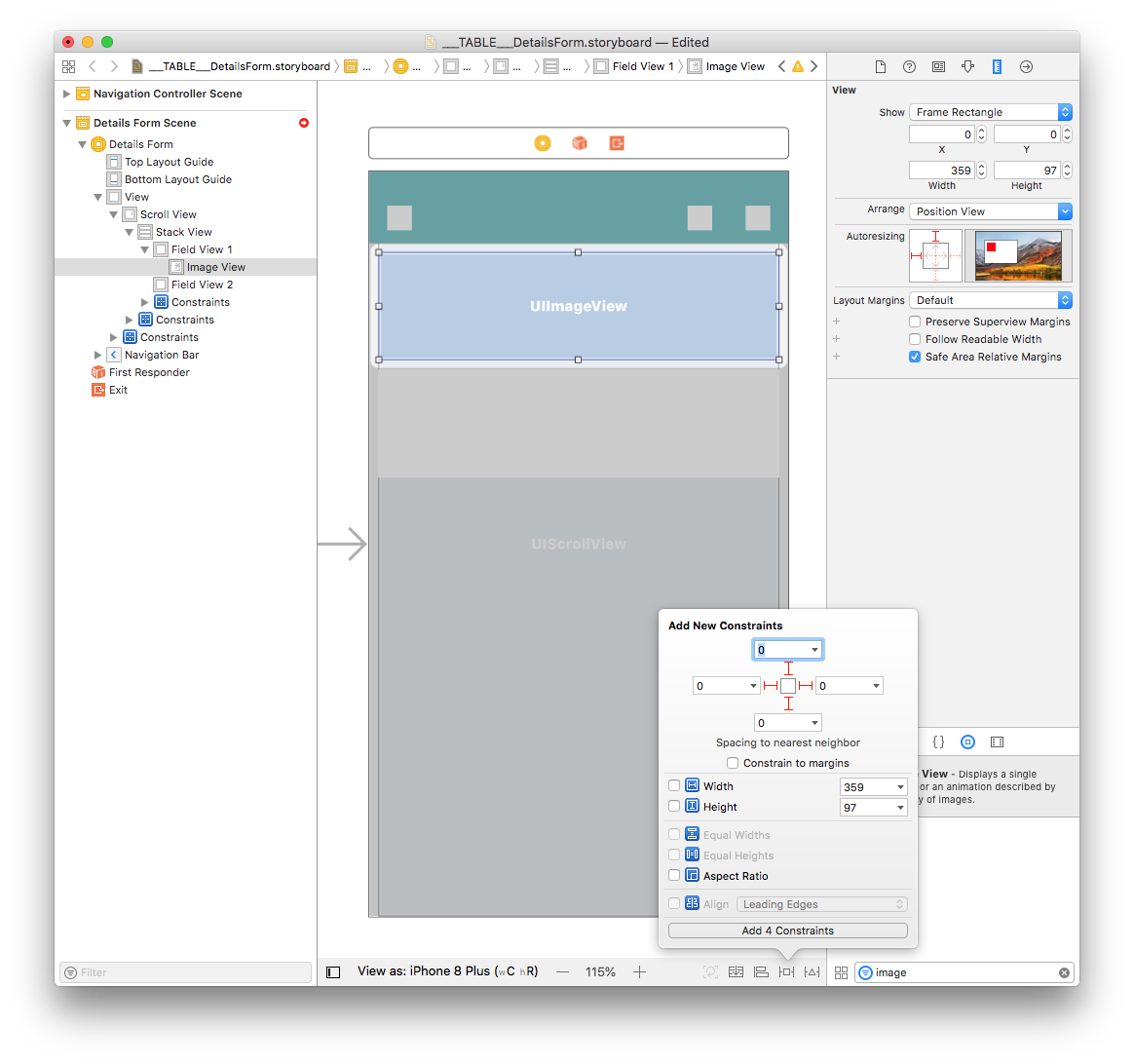Viewport: 1134px width, 1064px height.
Task: Open the Show Frame Rectangle dropdown
Action: point(990,112)
